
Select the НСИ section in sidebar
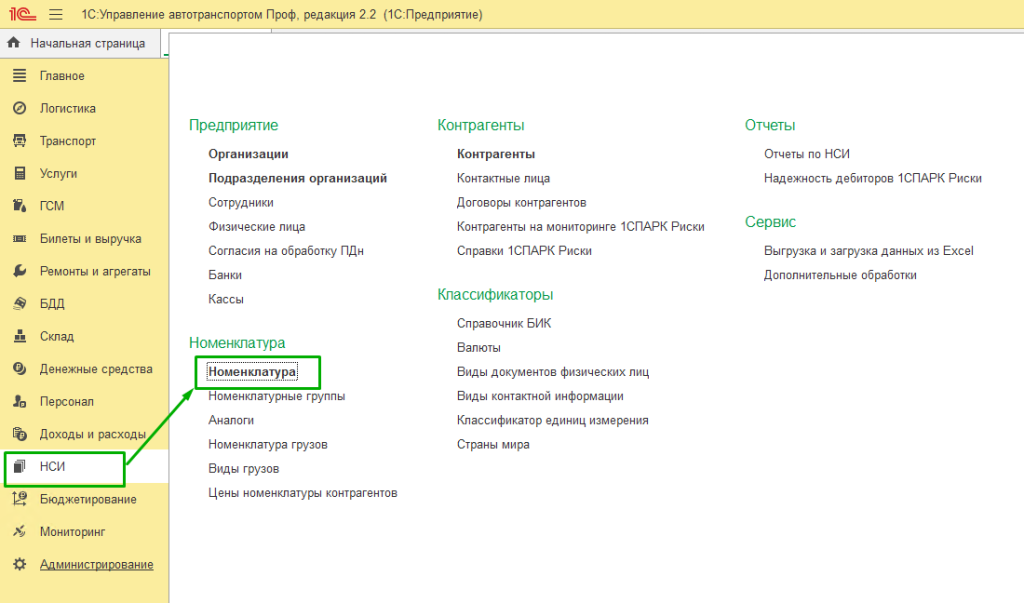(x=53, y=467)
